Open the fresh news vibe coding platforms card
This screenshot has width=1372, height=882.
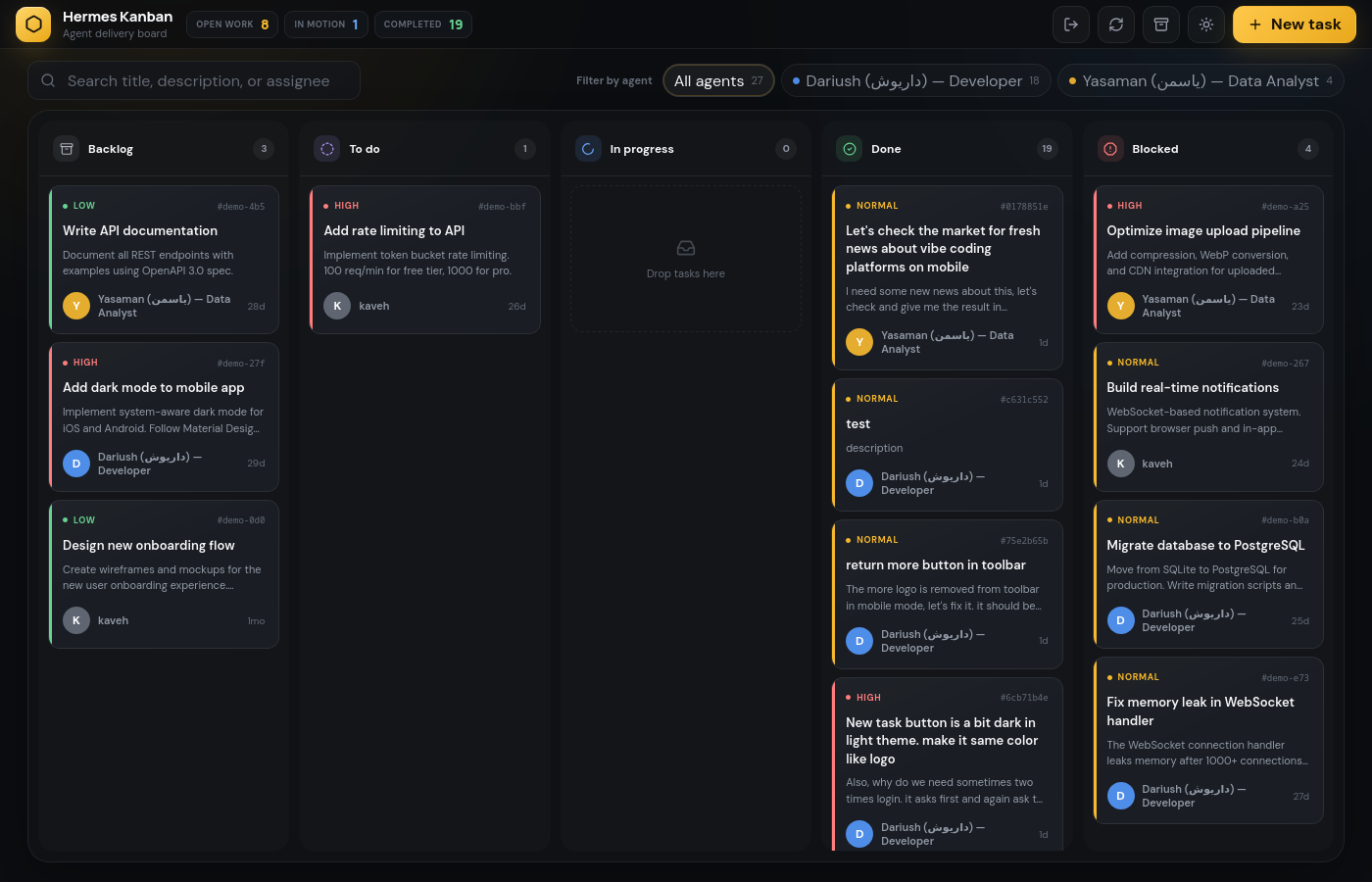pyautogui.click(x=948, y=278)
